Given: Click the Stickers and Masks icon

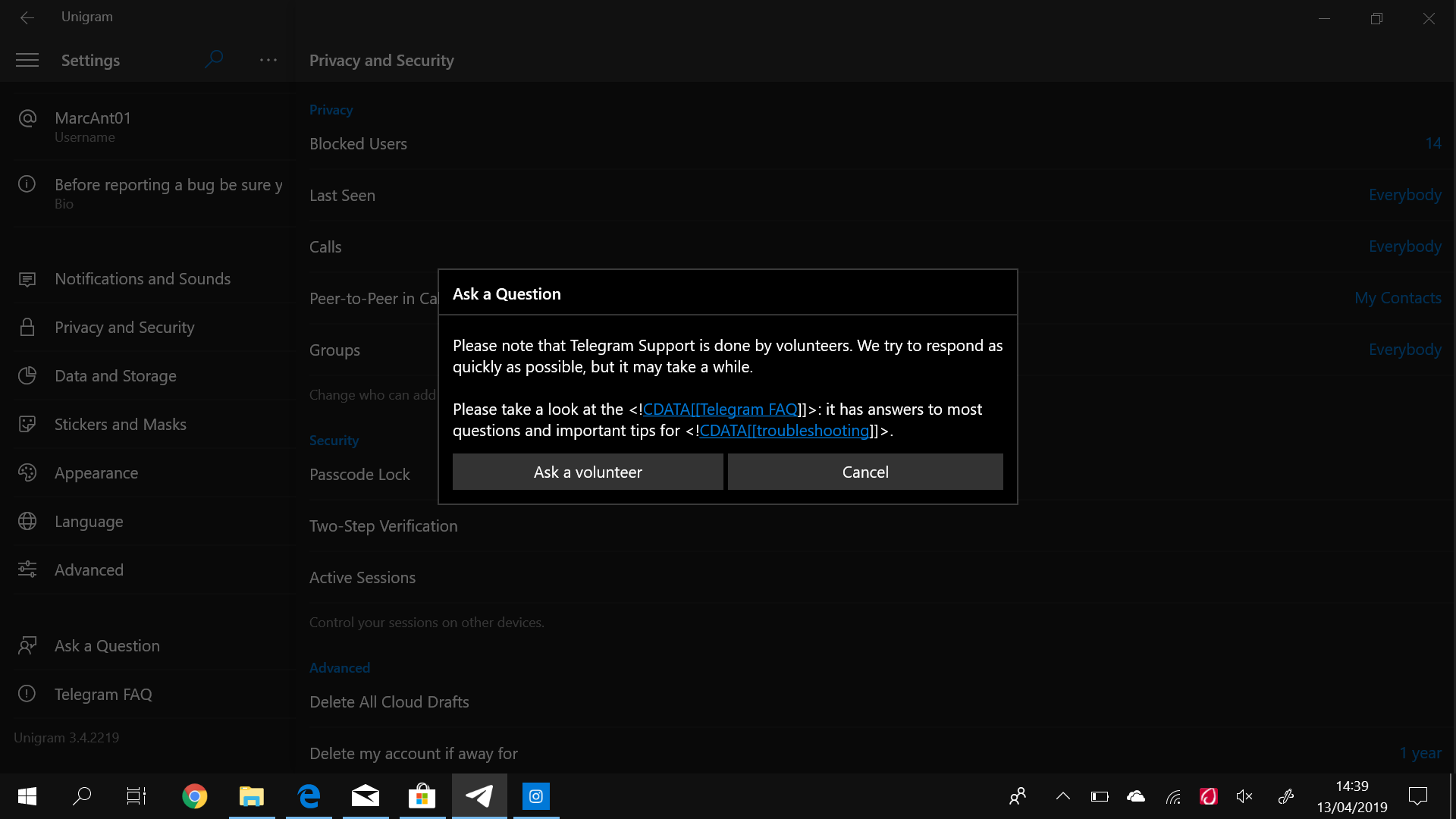Looking at the screenshot, I should tap(27, 424).
